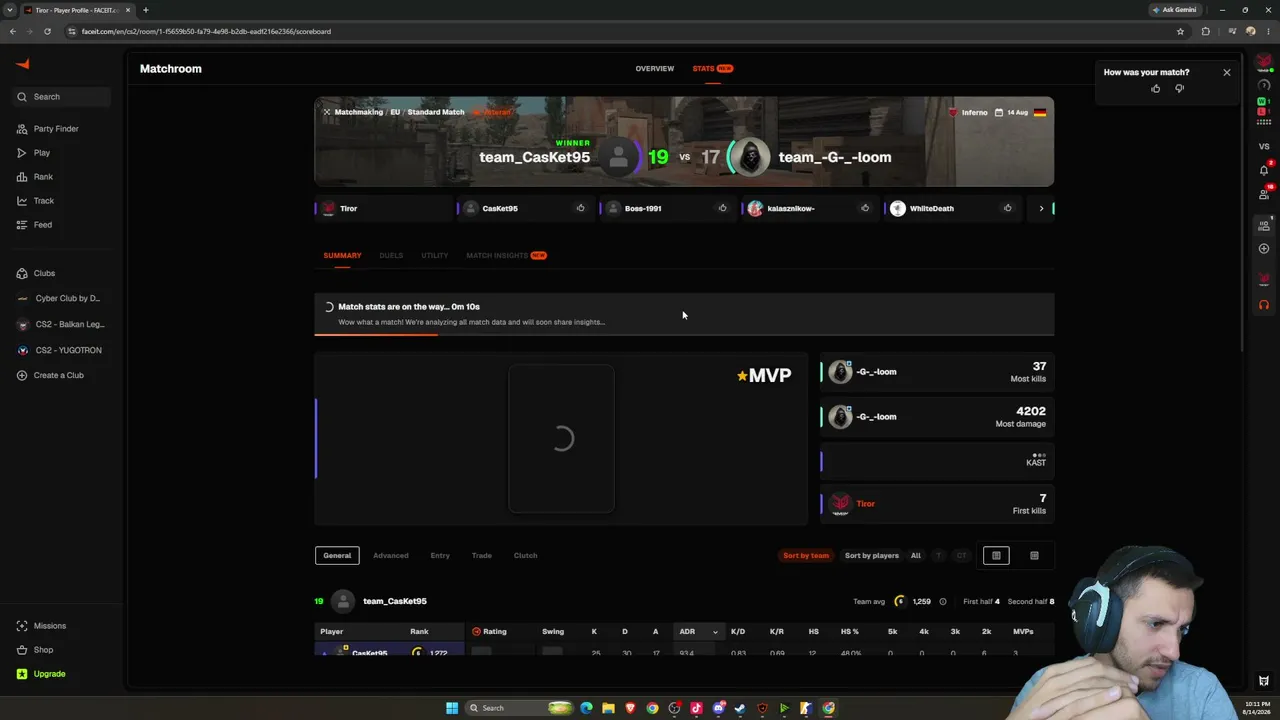Viewport: 1280px width, 720px height.
Task: Open Tiror's First kills card
Action: tap(937, 504)
